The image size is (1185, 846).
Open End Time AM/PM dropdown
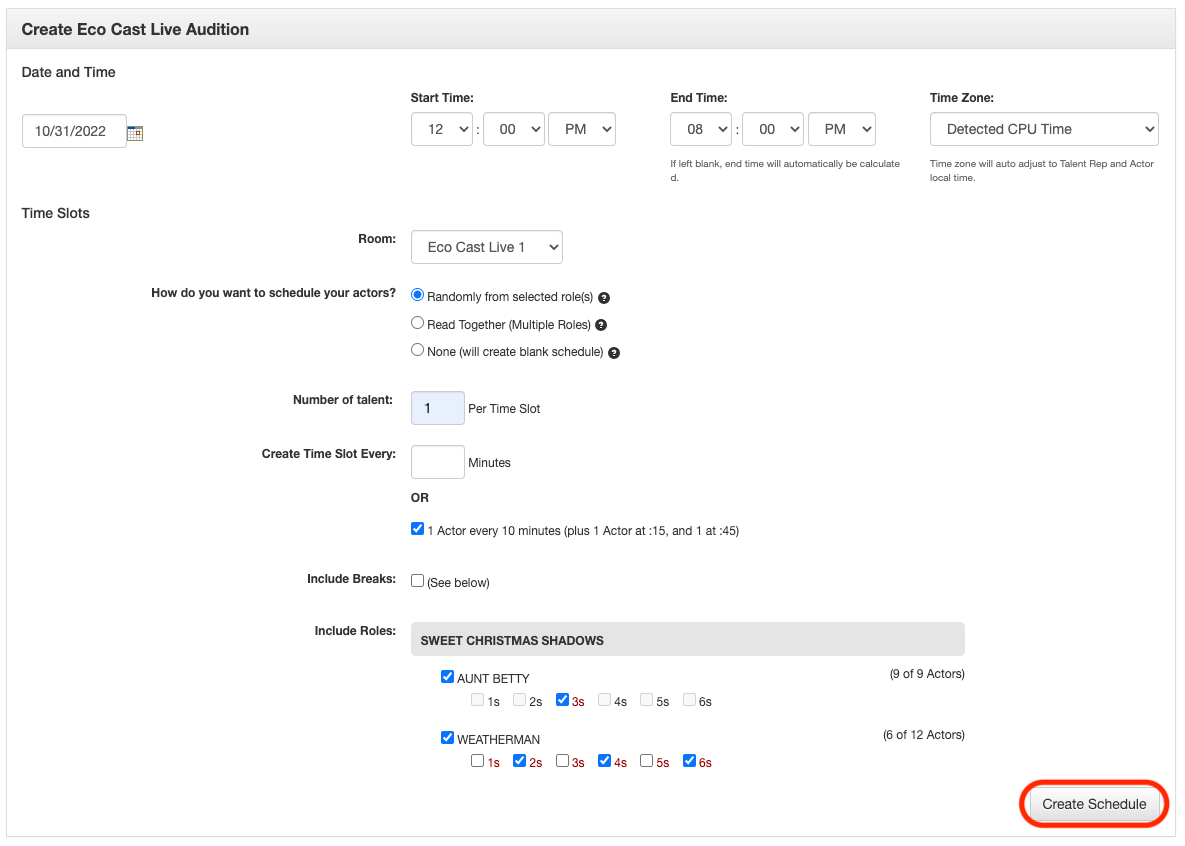pyautogui.click(x=842, y=129)
